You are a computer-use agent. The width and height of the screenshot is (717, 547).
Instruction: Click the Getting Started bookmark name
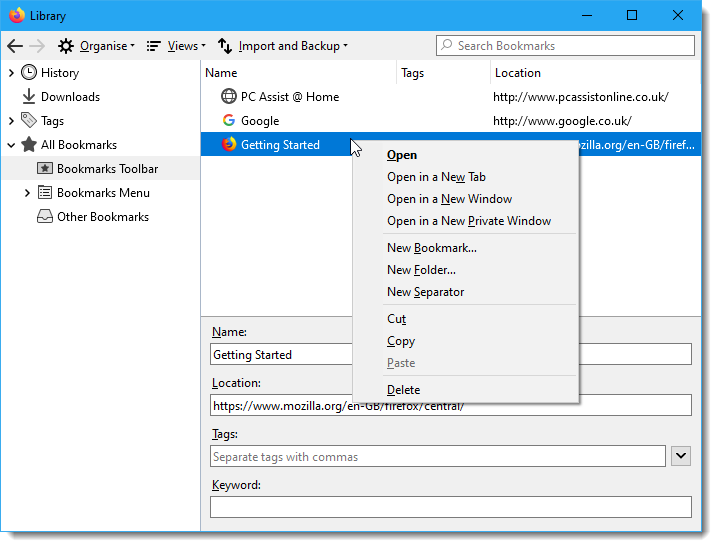click(x=280, y=145)
